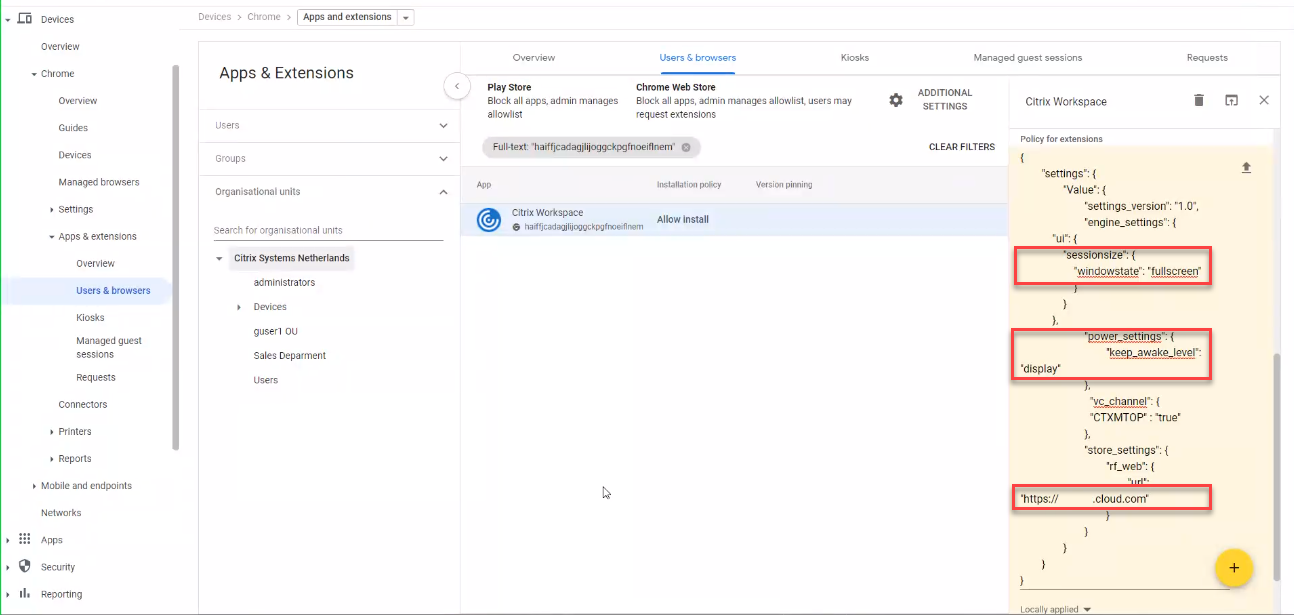Click the Search for organisational units field
This screenshot has width=1294, height=615.
click(x=328, y=231)
